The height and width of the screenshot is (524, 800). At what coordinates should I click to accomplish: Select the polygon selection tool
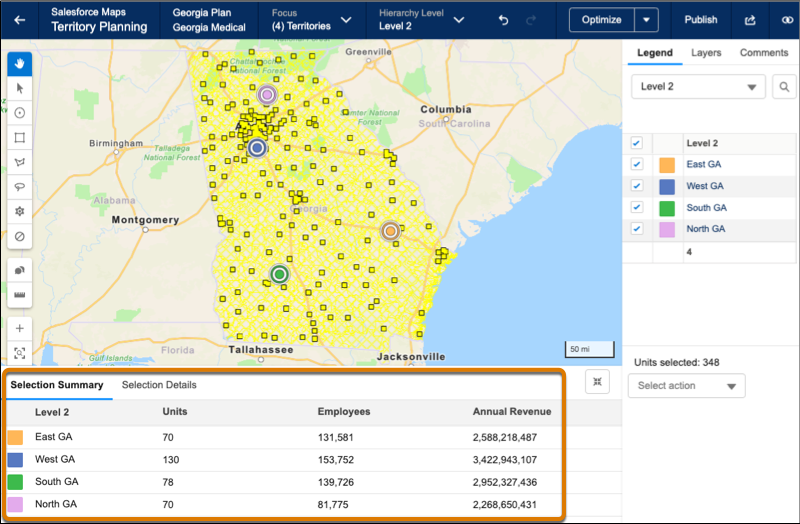[19, 162]
